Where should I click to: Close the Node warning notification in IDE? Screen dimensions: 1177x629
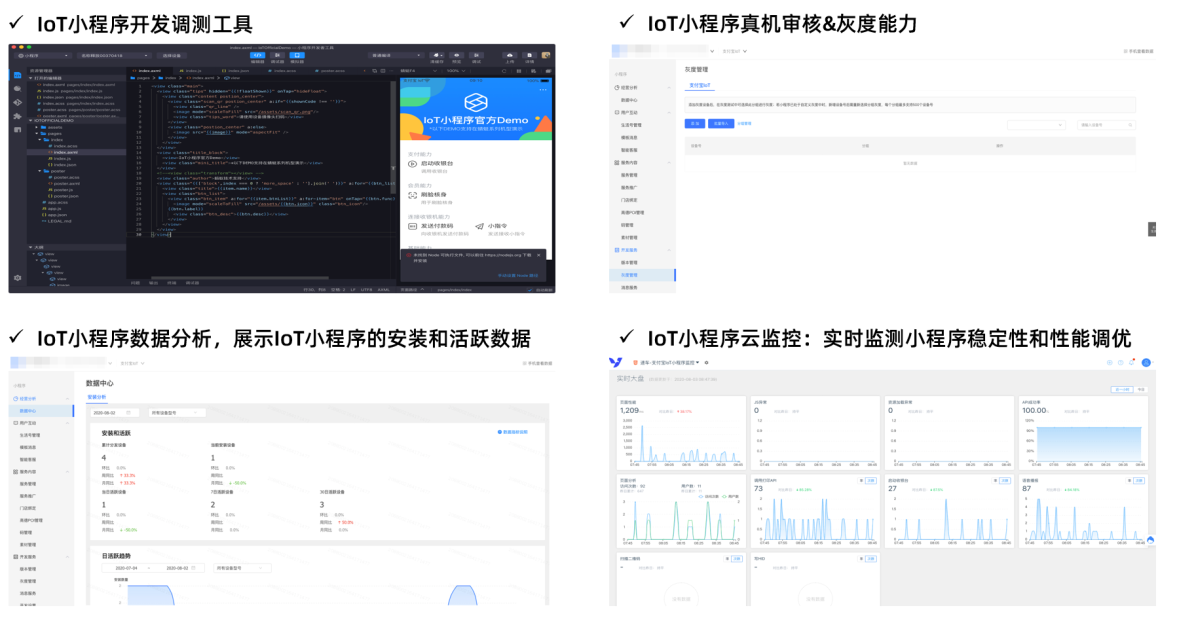(538, 255)
